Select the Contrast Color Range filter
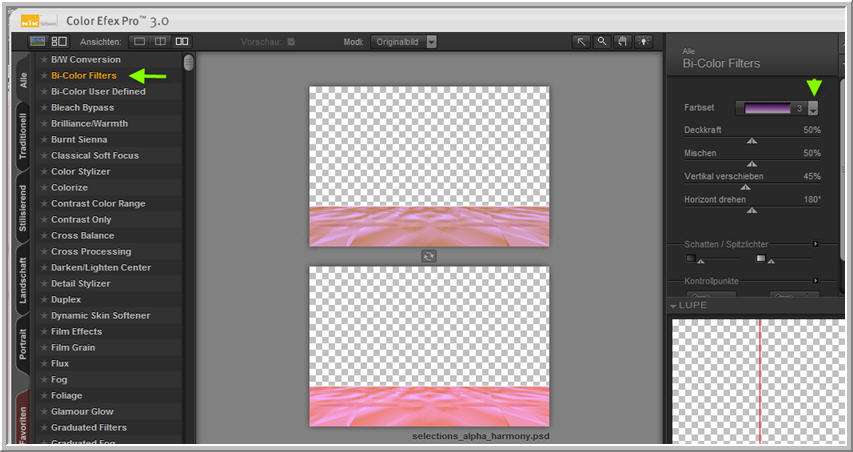 98,203
